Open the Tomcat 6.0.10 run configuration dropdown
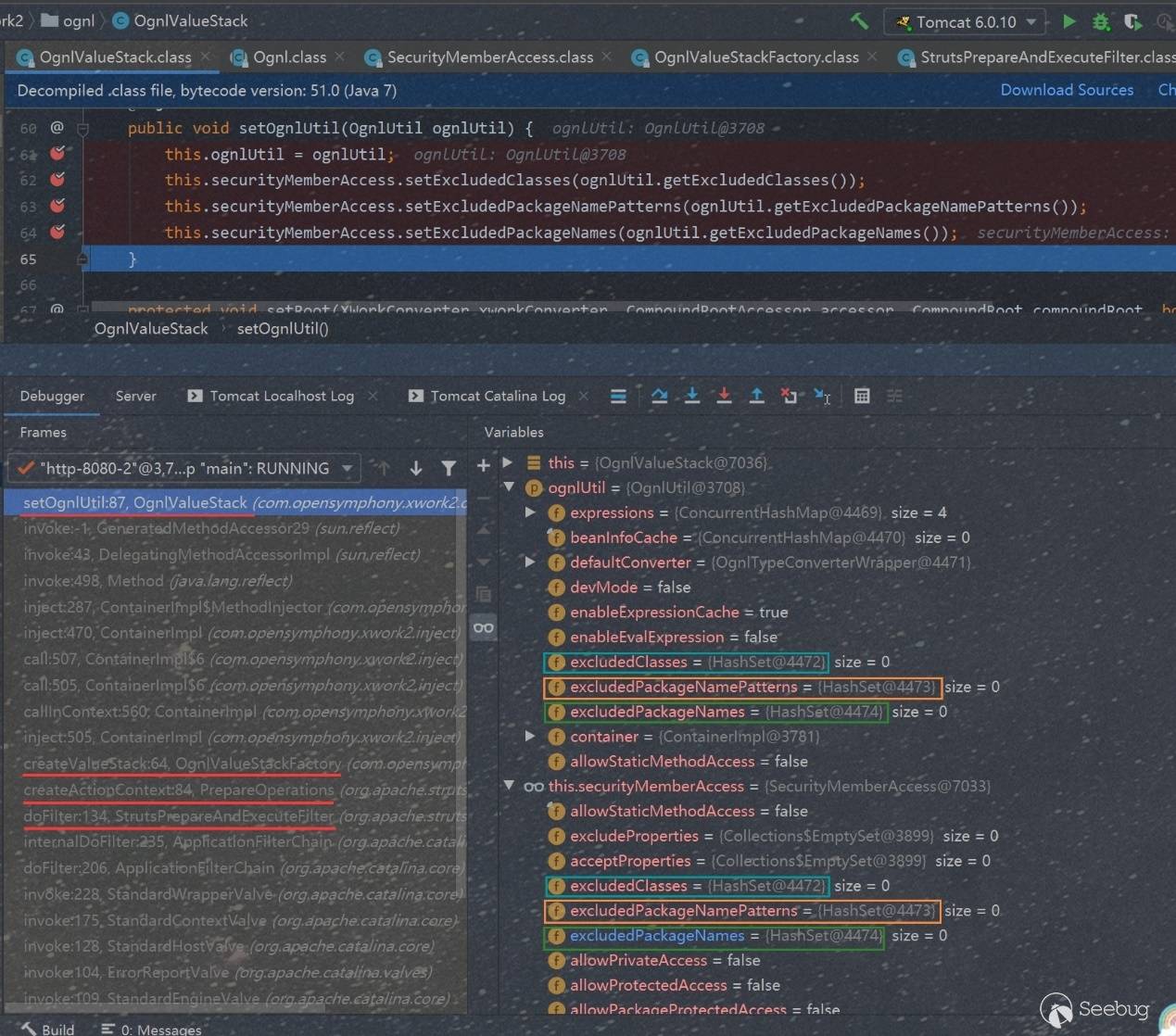 pos(965,21)
